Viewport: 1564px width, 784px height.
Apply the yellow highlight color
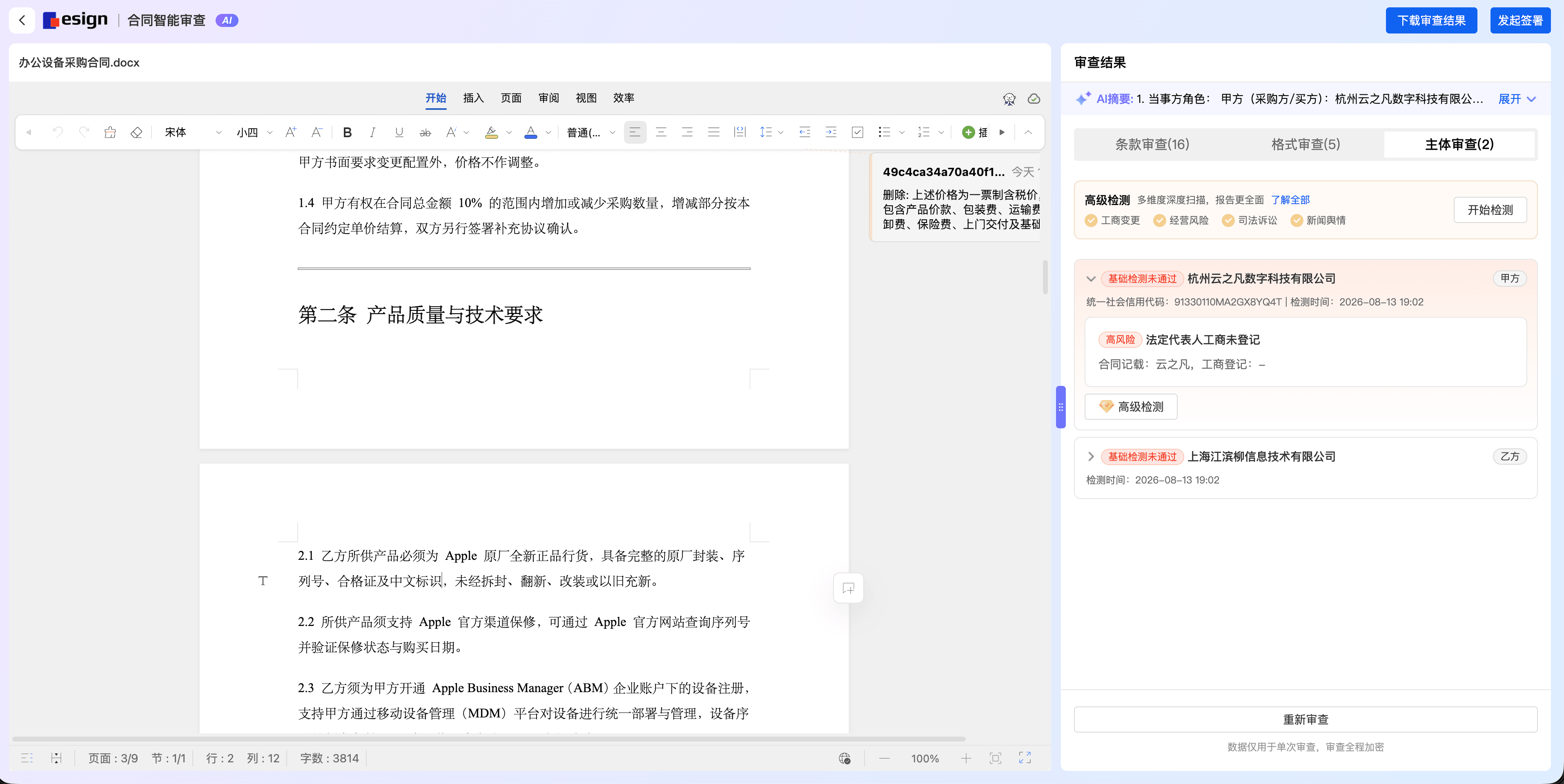(492, 132)
